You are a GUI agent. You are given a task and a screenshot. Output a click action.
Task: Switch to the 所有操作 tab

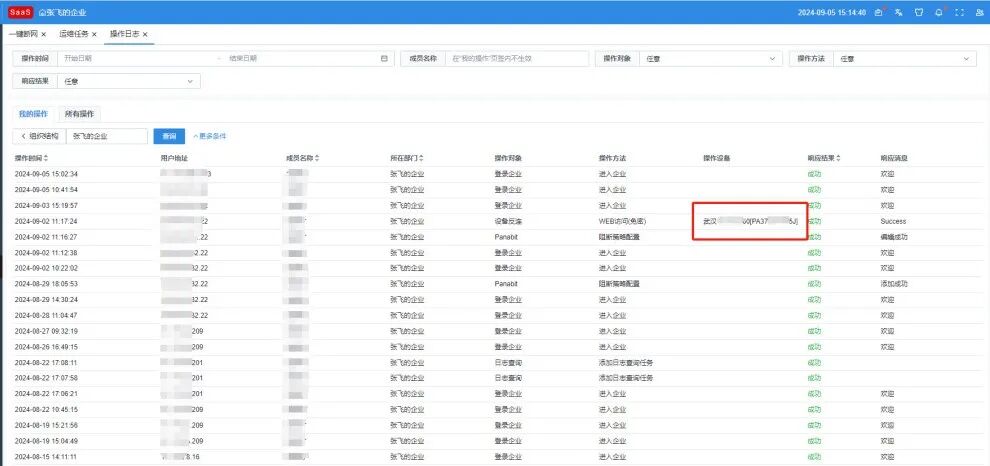click(80, 114)
